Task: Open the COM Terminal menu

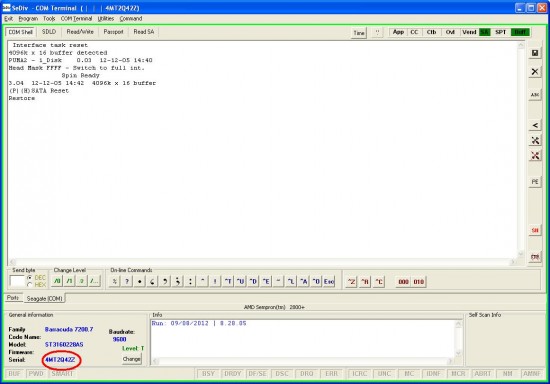Action: (76, 19)
